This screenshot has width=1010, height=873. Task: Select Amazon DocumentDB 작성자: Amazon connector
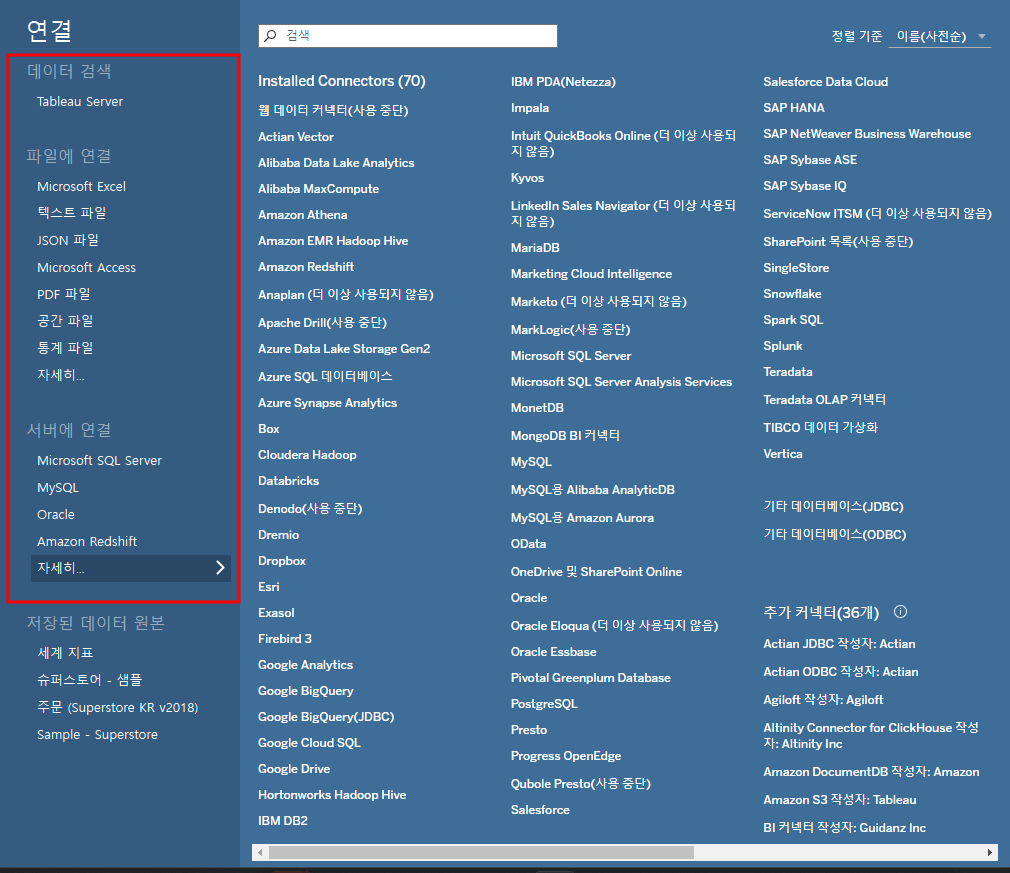871,772
